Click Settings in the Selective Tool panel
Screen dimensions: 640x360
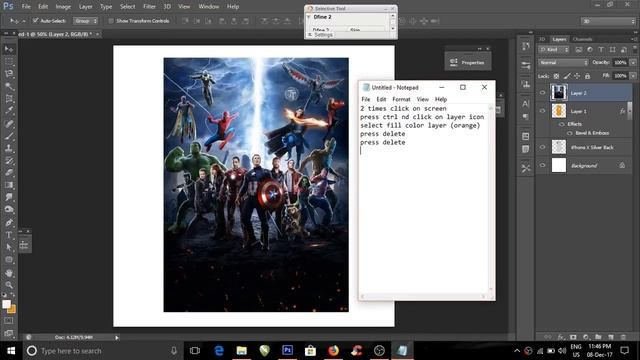click(323, 35)
